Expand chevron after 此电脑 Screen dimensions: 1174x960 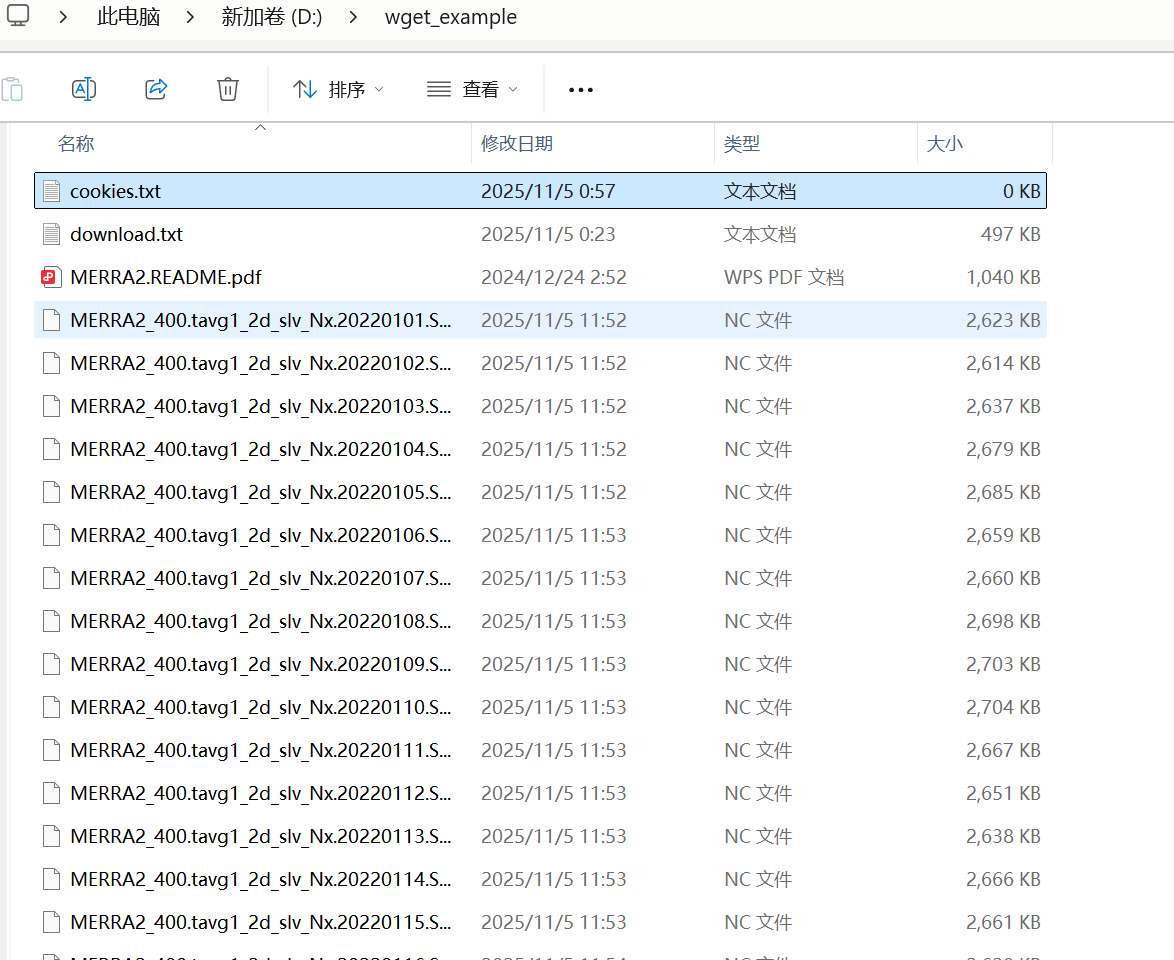pyautogui.click(x=190, y=16)
